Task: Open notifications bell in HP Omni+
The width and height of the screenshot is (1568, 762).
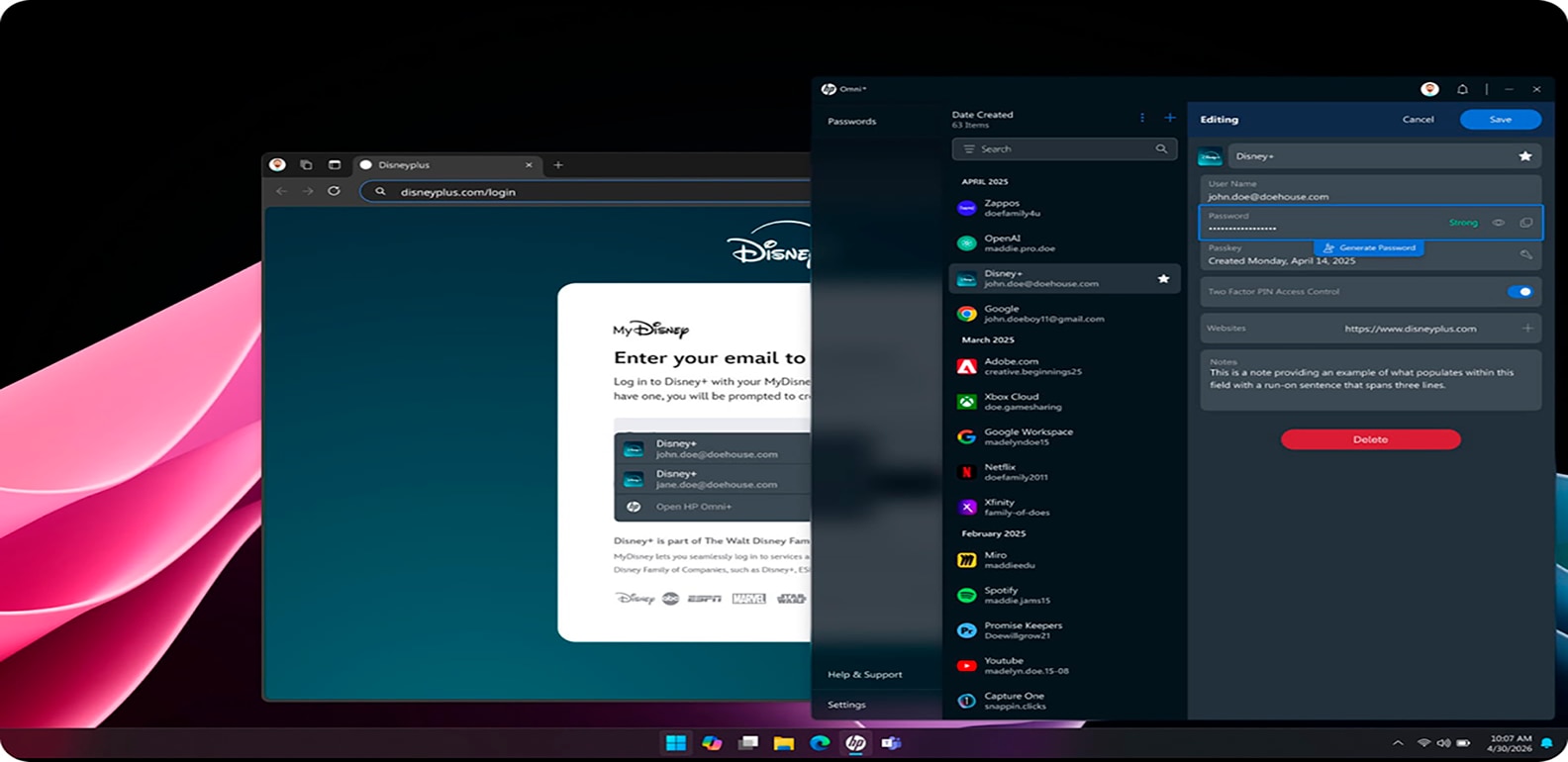Action: 1462,89
